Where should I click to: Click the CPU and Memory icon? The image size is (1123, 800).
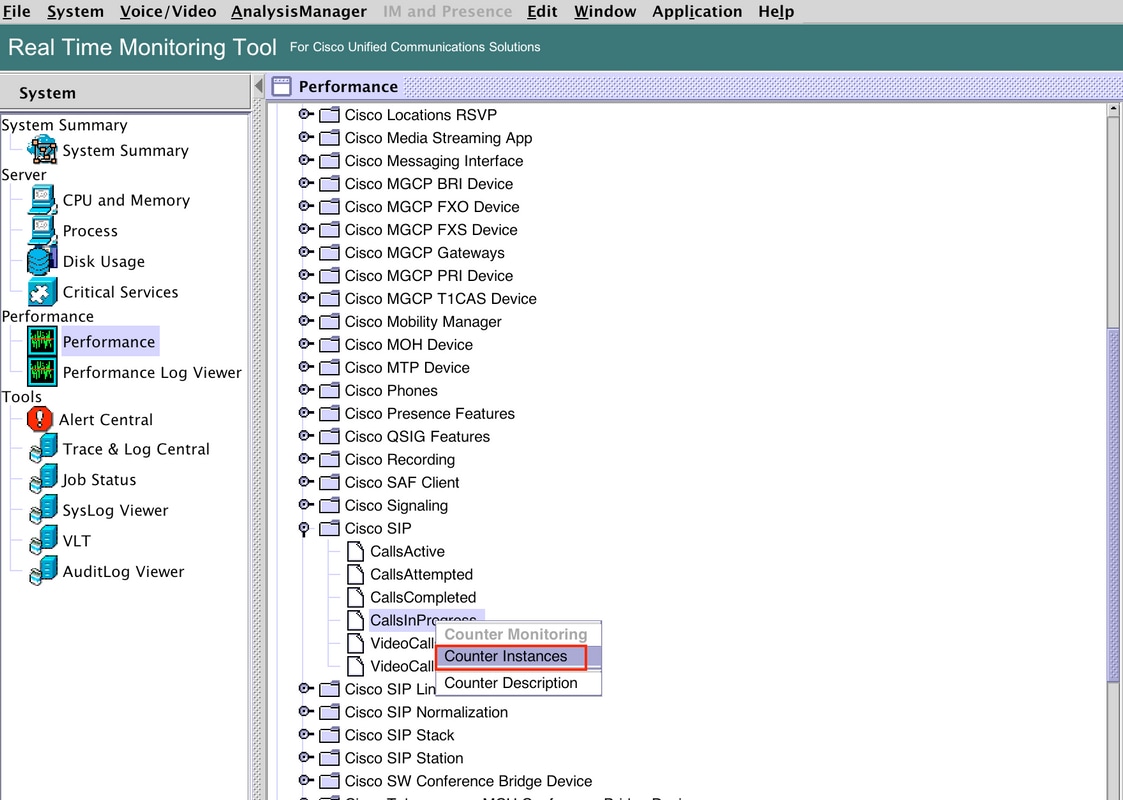tap(42, 200)
